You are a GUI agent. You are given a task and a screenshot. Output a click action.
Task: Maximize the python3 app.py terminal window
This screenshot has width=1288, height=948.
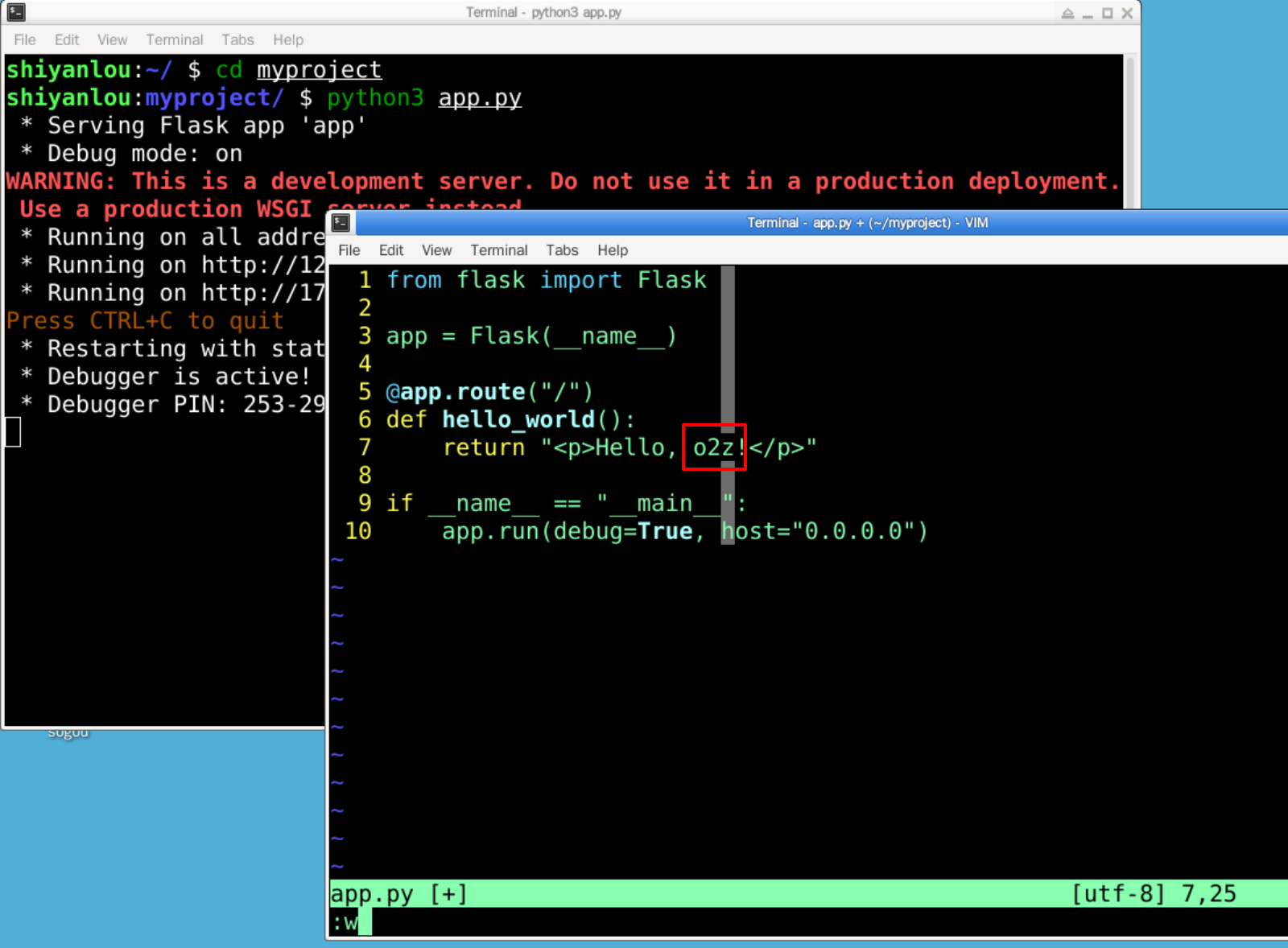pos(1108,13)
